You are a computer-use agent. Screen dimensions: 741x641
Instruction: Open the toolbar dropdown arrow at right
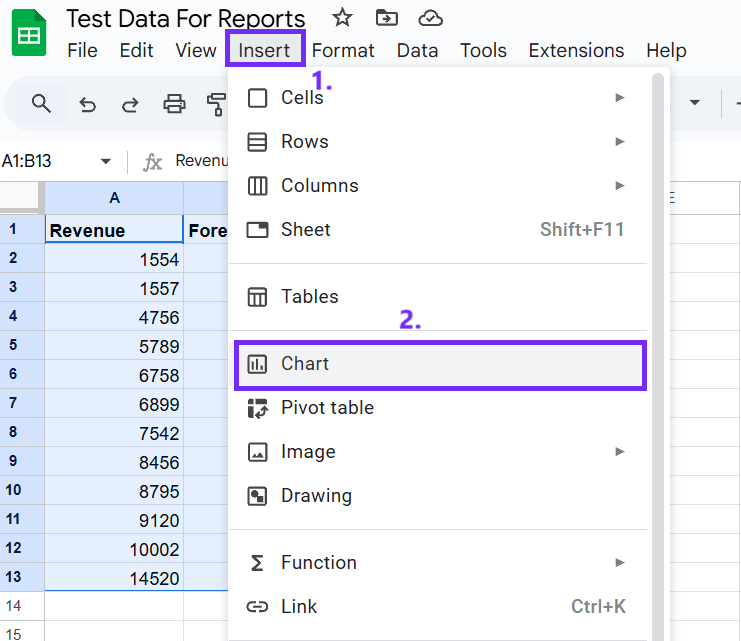pyautogui.click(x=694, y=103)
